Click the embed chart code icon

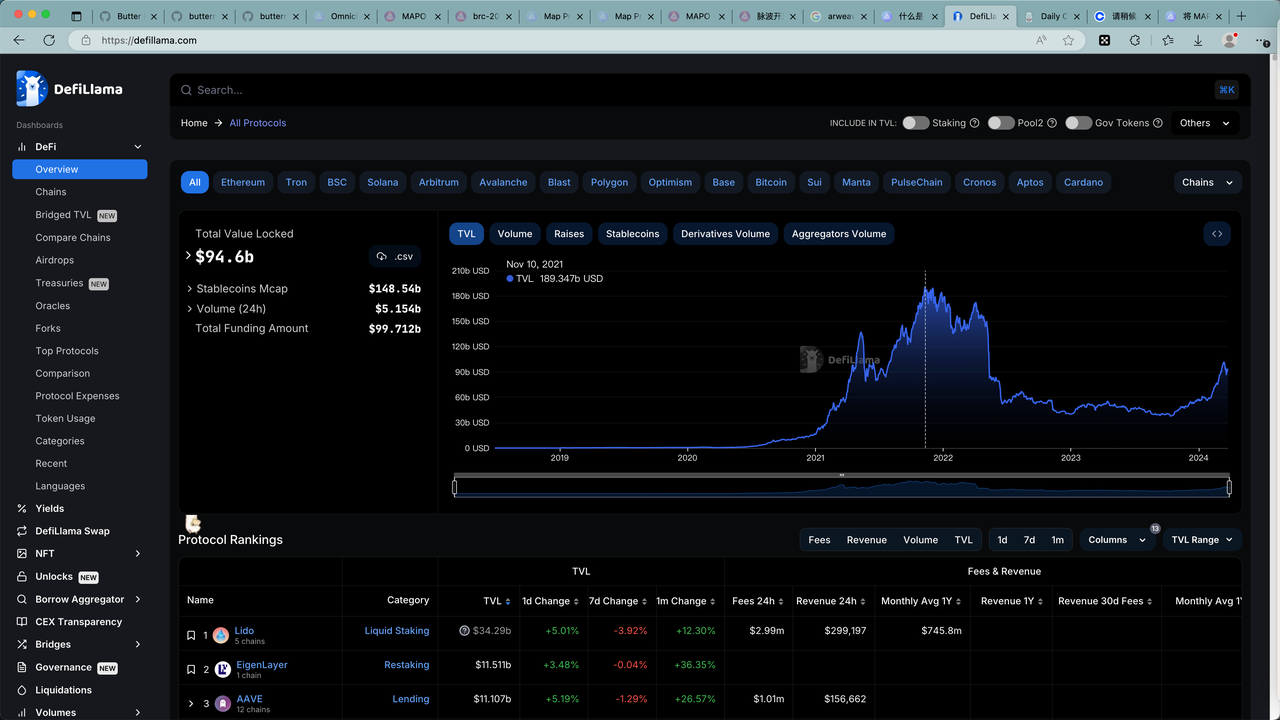pyautogui.click(x=1217, y=233)
